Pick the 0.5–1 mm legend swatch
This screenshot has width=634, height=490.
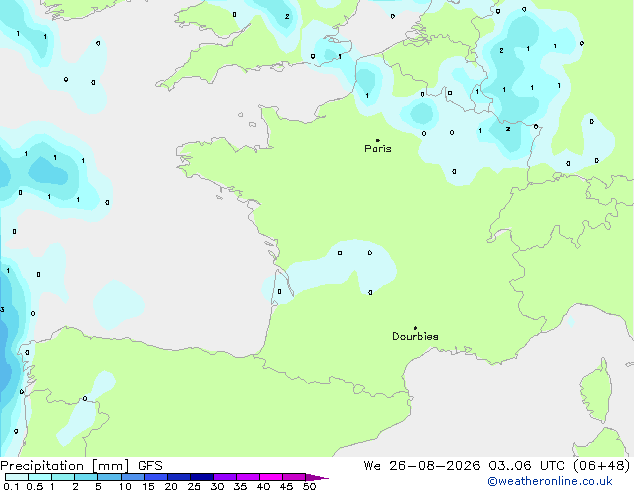(x=40, y=477)
